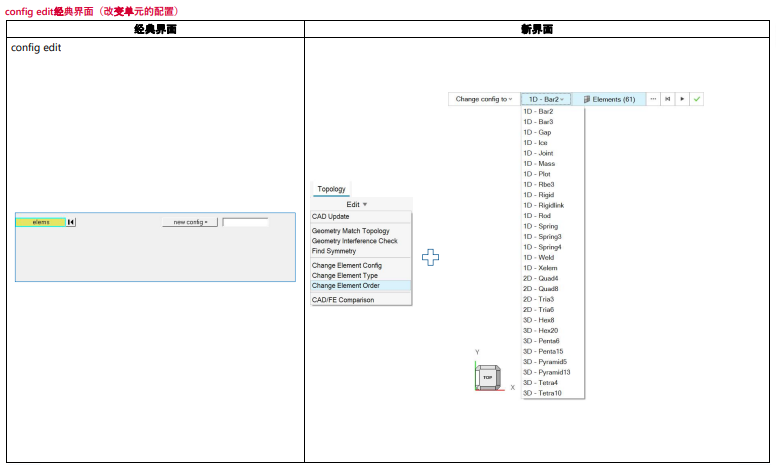Viewport: 776px width, 465px height.
Task: Open the Change config to dropdown
Action: 483,99
